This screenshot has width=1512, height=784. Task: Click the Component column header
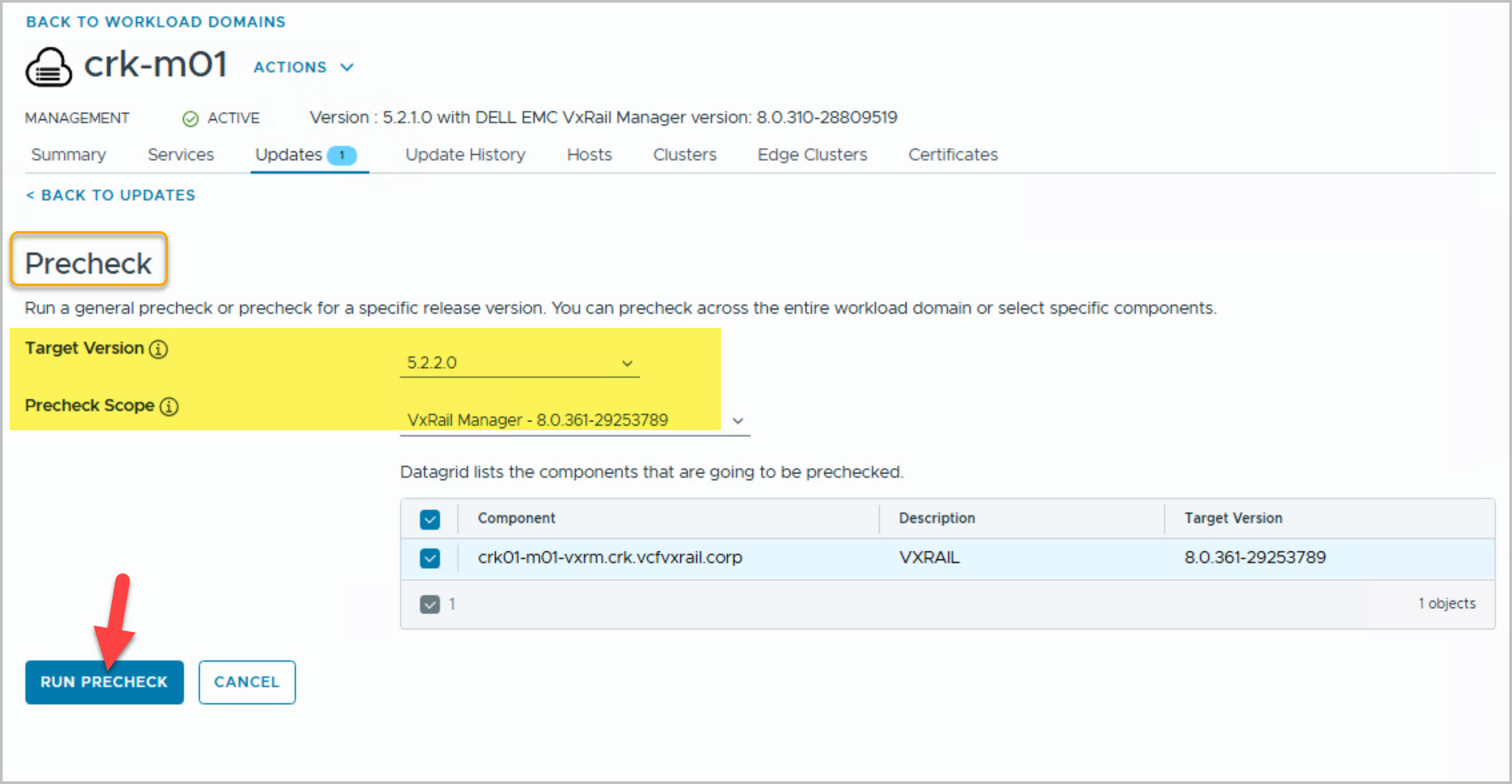516,518
